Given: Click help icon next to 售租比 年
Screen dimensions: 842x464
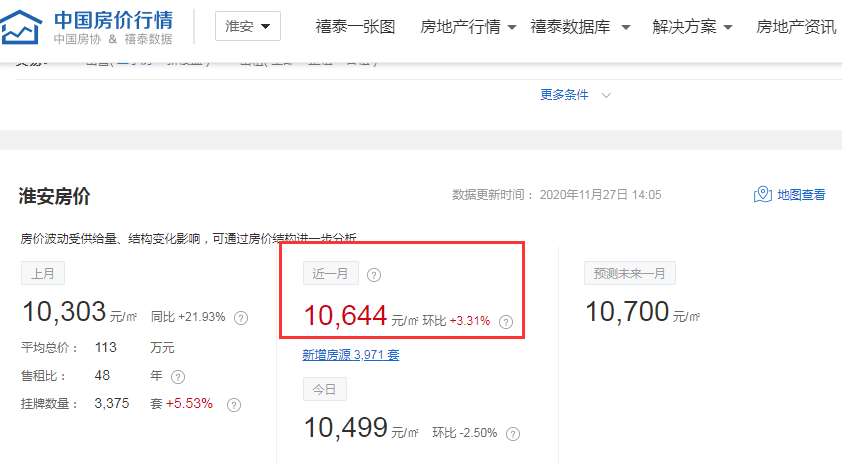Looking at the screenshot, I should coord(178,377).
